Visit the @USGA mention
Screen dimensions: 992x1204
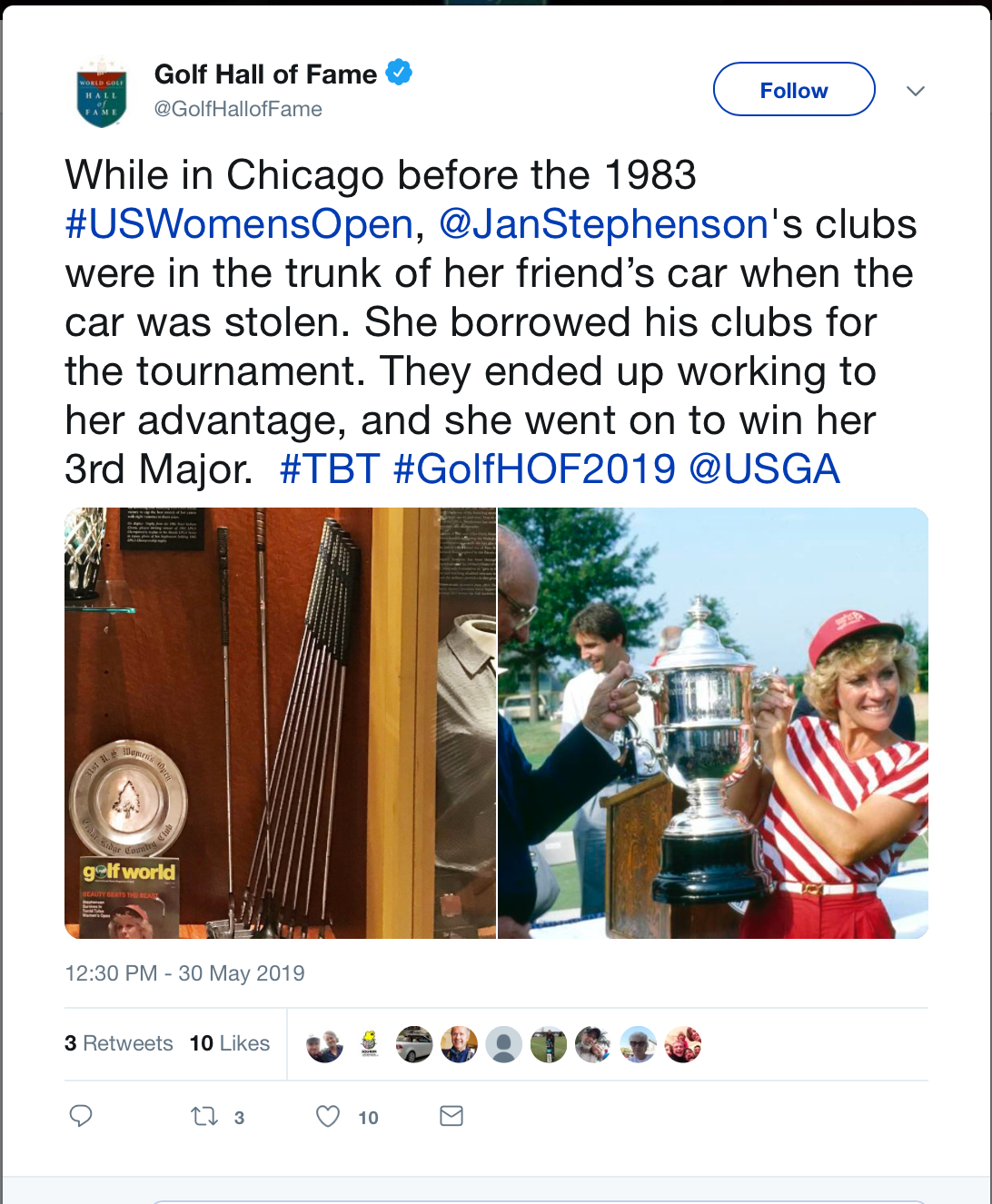[x=764, y=469]
